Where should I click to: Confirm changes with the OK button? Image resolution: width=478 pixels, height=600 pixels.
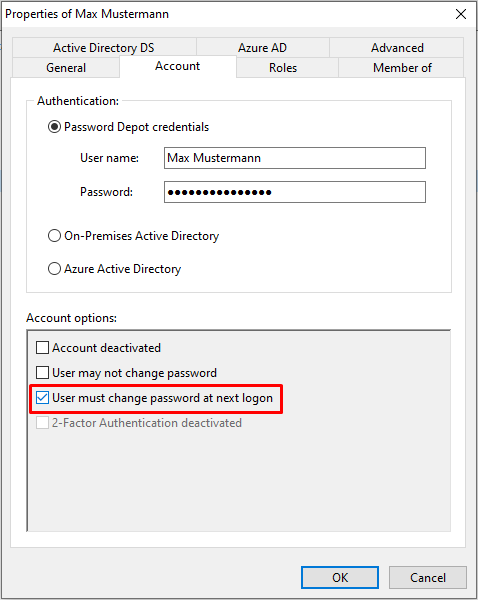pos(340,577)
